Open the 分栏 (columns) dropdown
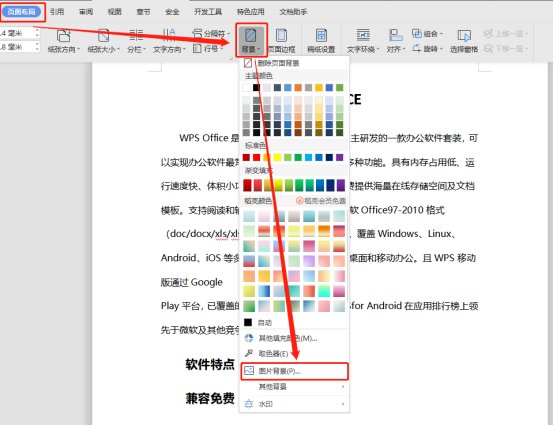554x426 pixels. point(136,41)
